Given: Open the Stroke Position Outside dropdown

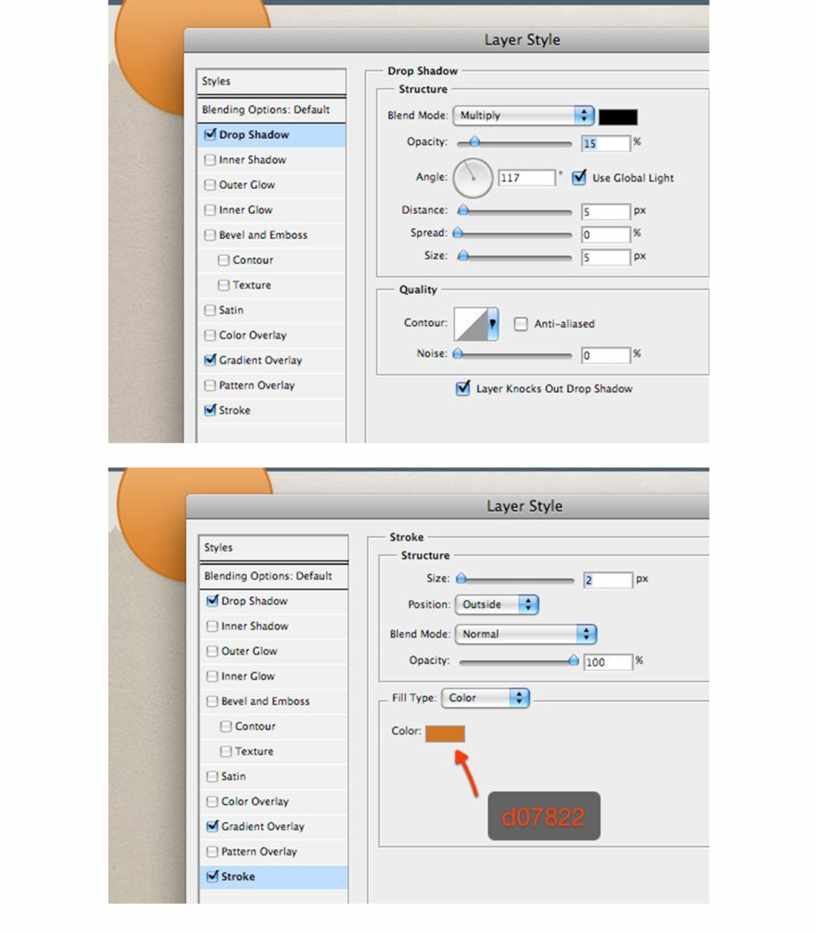Looking at the screenshot, I should click(497, 605).
